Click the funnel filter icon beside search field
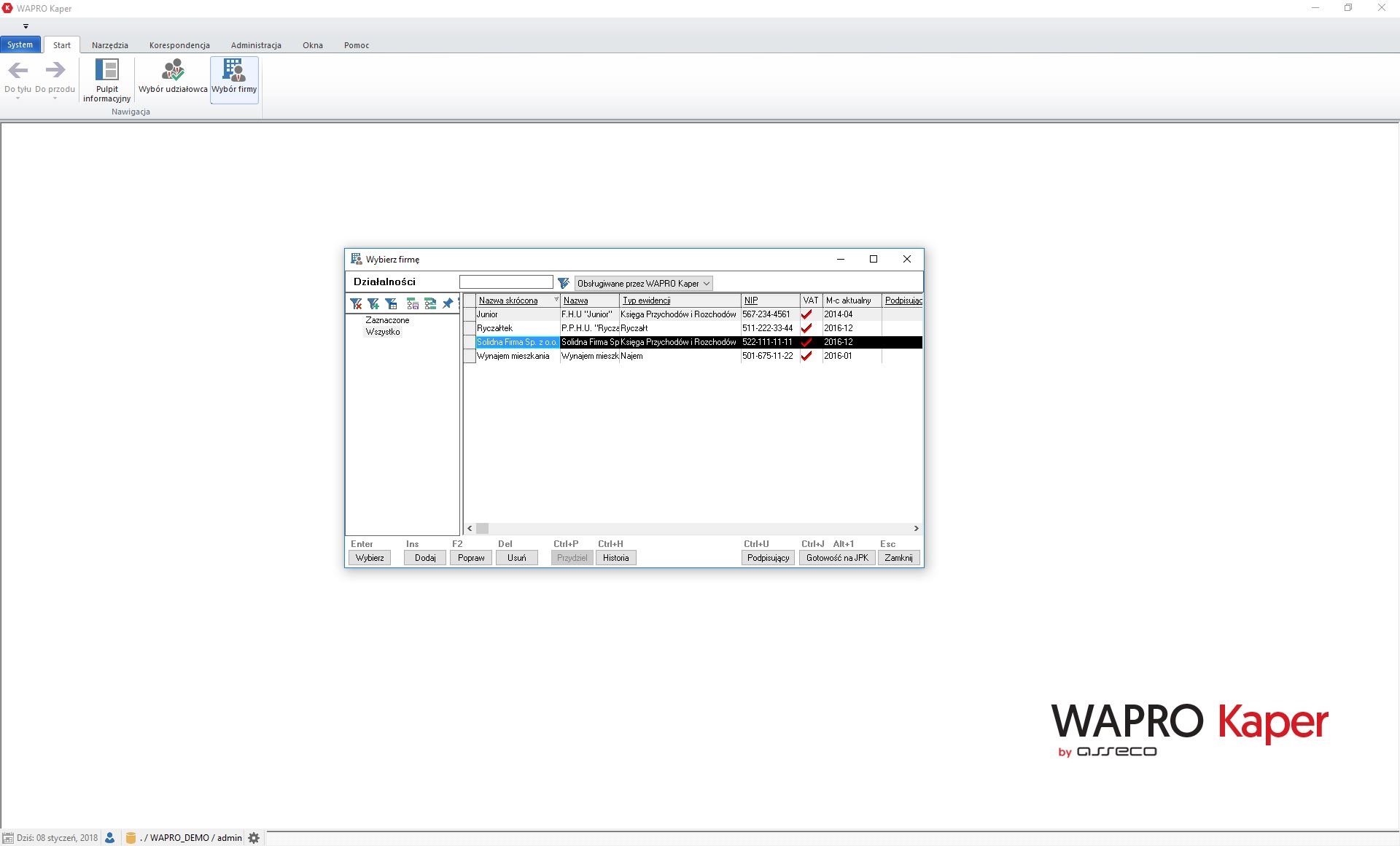The image size is (1400, 846). click(563, 283)
